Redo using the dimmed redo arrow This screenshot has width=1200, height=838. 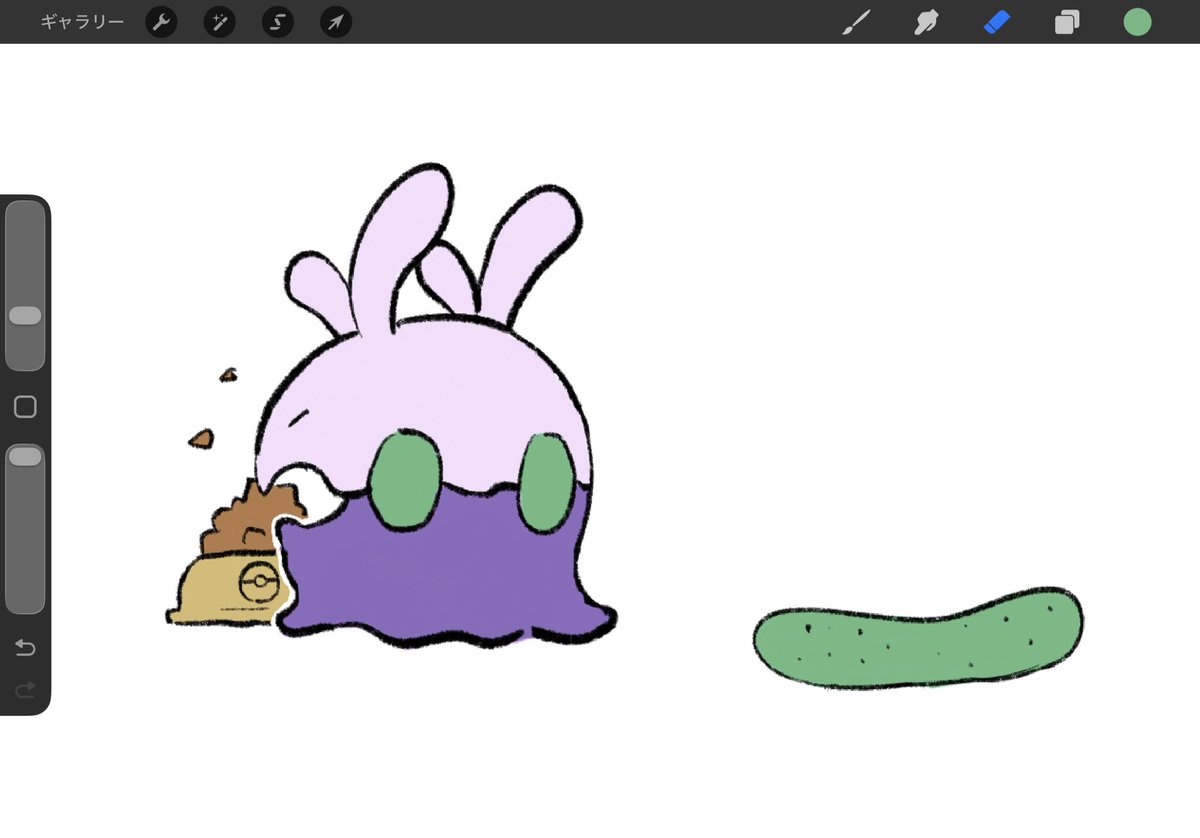25,689
